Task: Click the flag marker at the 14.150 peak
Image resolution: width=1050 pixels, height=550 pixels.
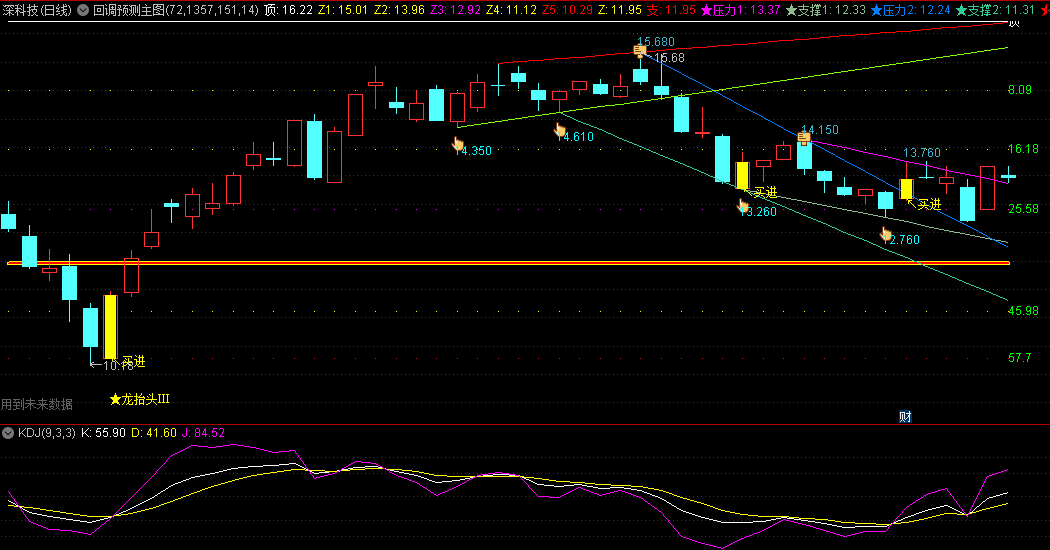Action: (x=804, y=138)
